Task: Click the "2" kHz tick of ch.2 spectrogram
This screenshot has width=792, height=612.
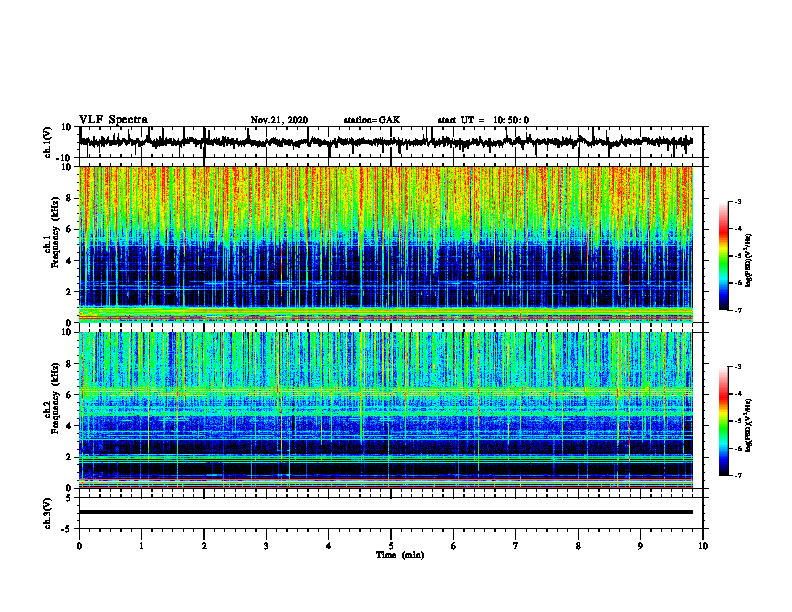Action: (69, 457)
